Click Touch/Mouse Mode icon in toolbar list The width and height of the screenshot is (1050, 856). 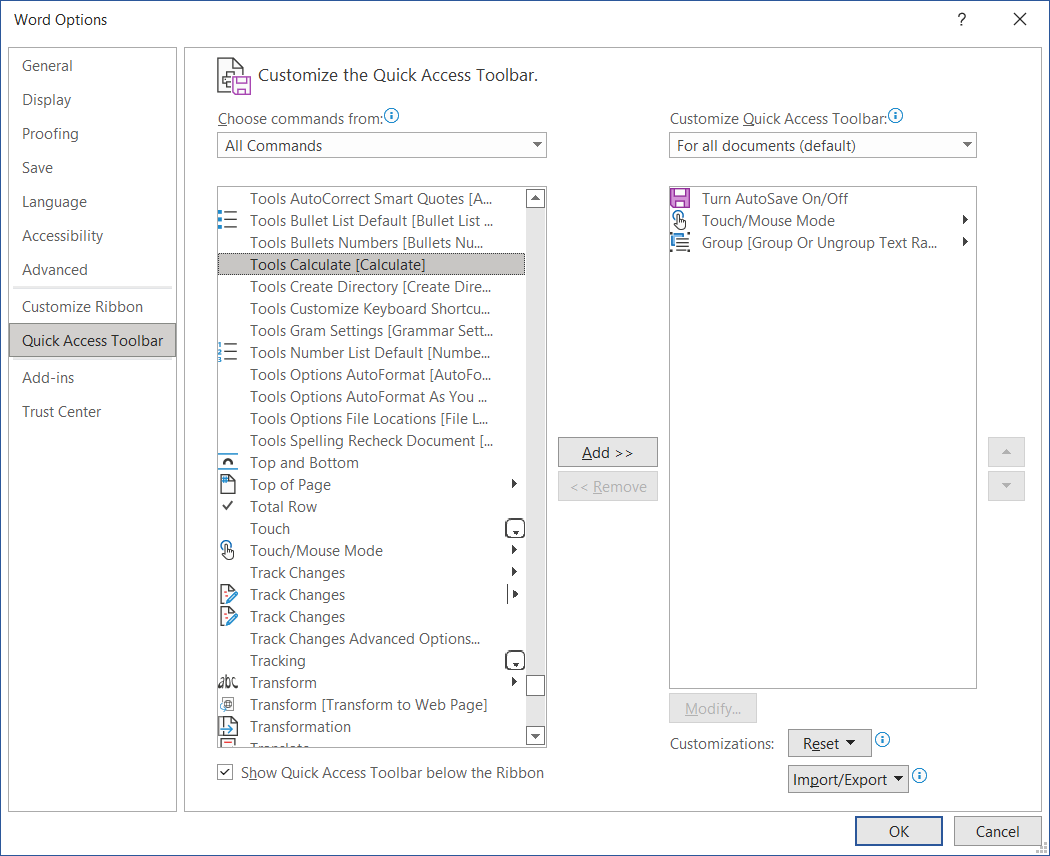pos(680,220)
